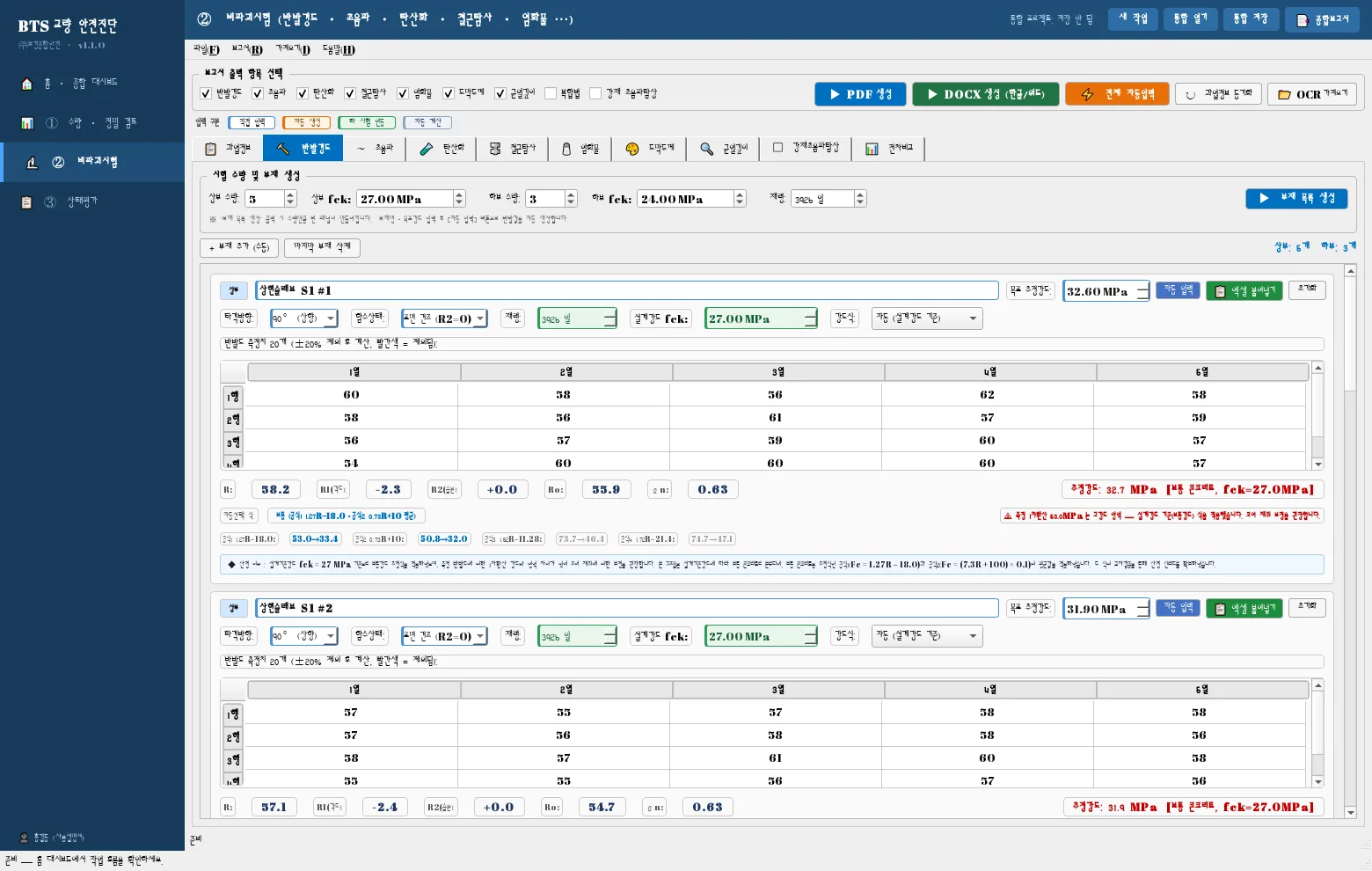Open the strength formula dropdown for S1 #2
The image size is (1372, 871).
click(x=927, y=636)
